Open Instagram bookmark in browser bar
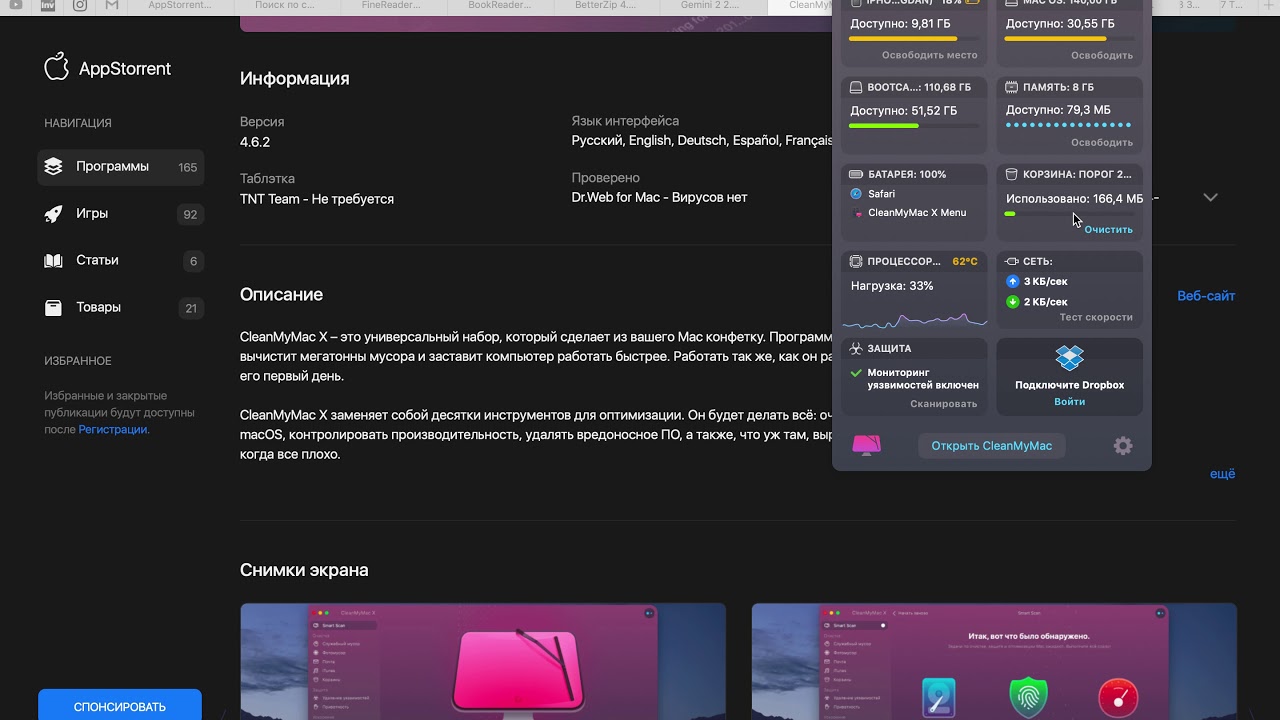 pos(80,6)
